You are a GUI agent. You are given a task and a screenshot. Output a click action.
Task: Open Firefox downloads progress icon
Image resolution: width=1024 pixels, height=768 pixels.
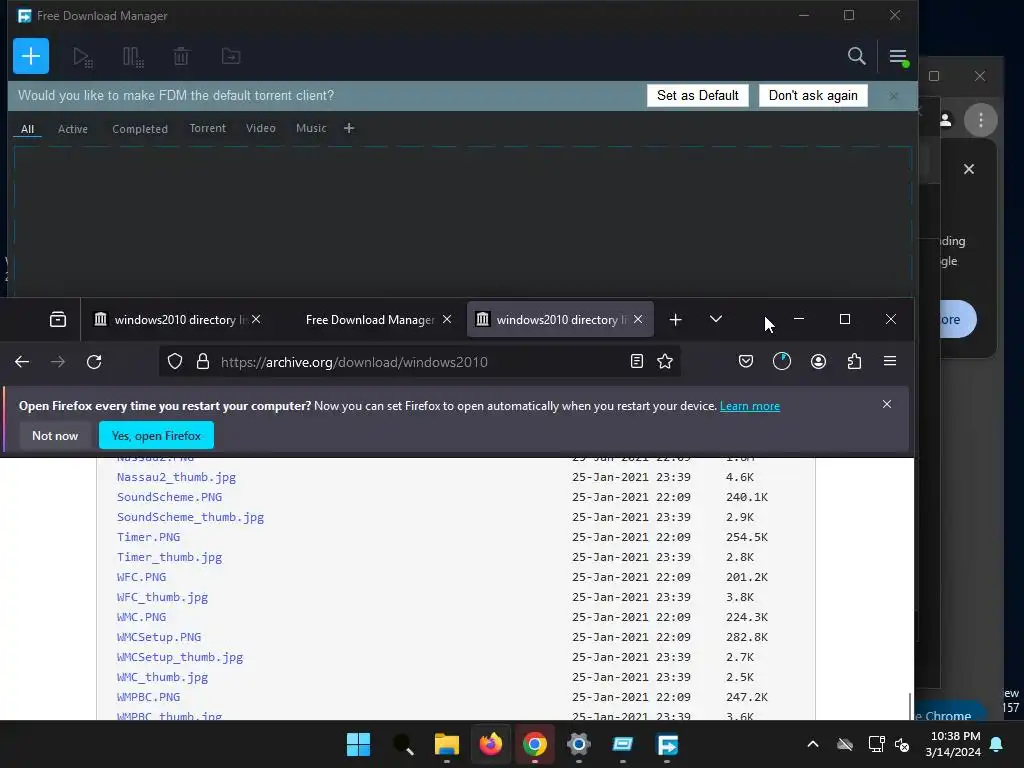pyautogui.click(x=782, y=361)
